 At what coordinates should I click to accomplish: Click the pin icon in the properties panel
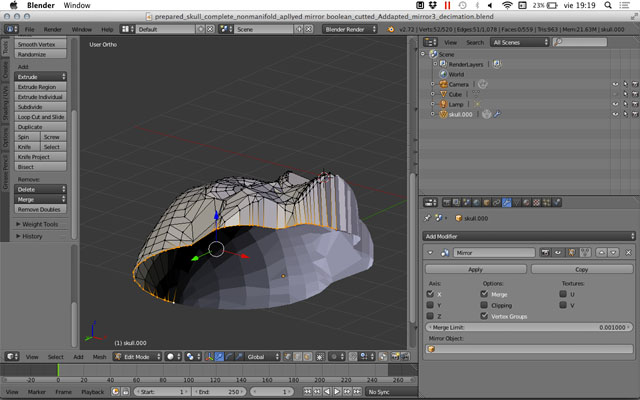tap(427, 218)
